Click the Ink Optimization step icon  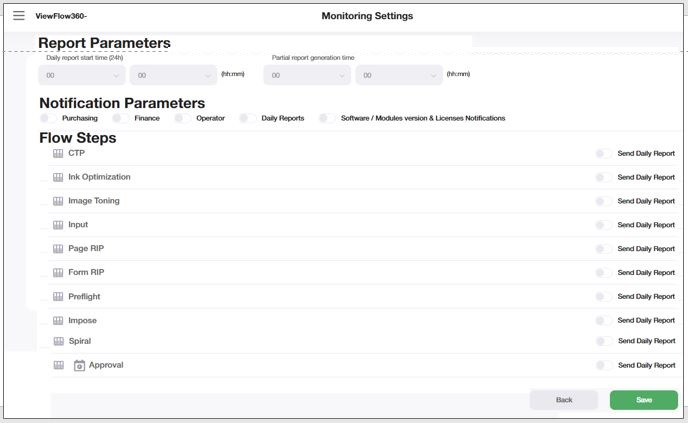[58, 177]
